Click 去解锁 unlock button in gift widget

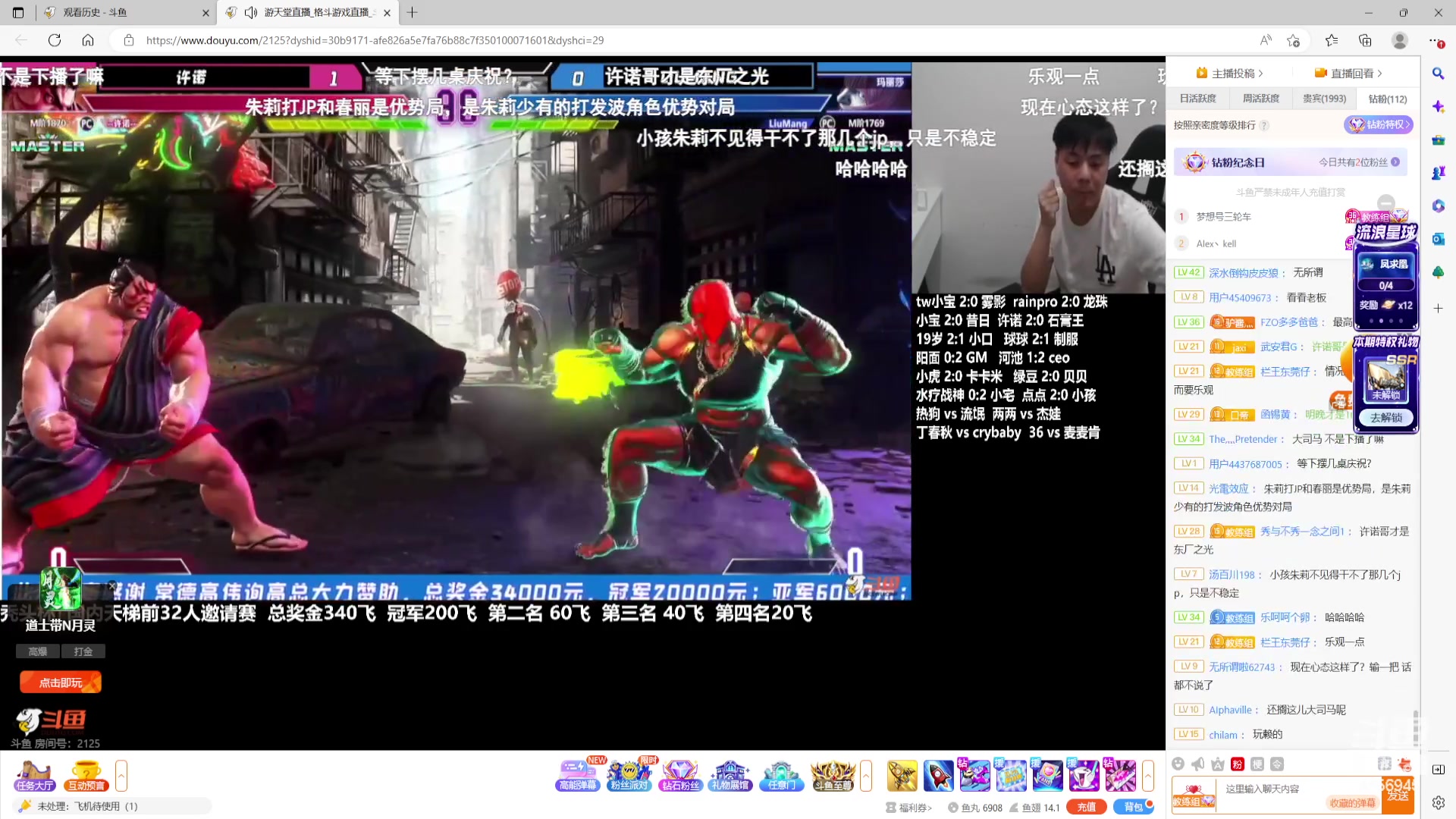pyautogui.click(x=1385, y=418)
